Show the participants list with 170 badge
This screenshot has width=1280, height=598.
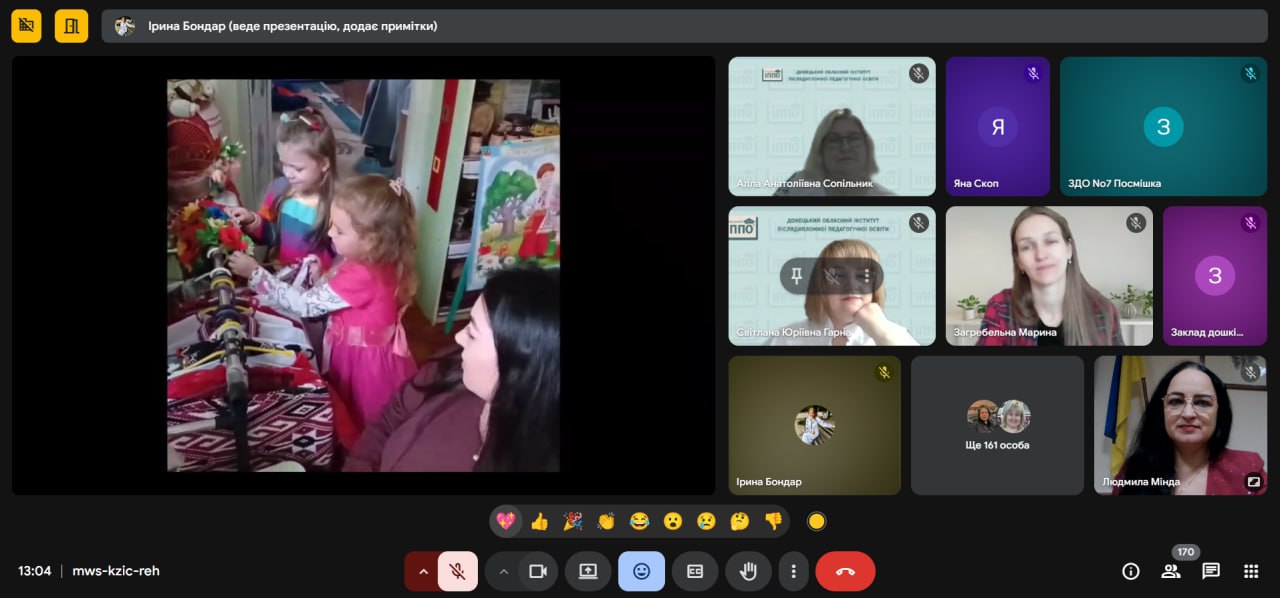[1171, 571]
